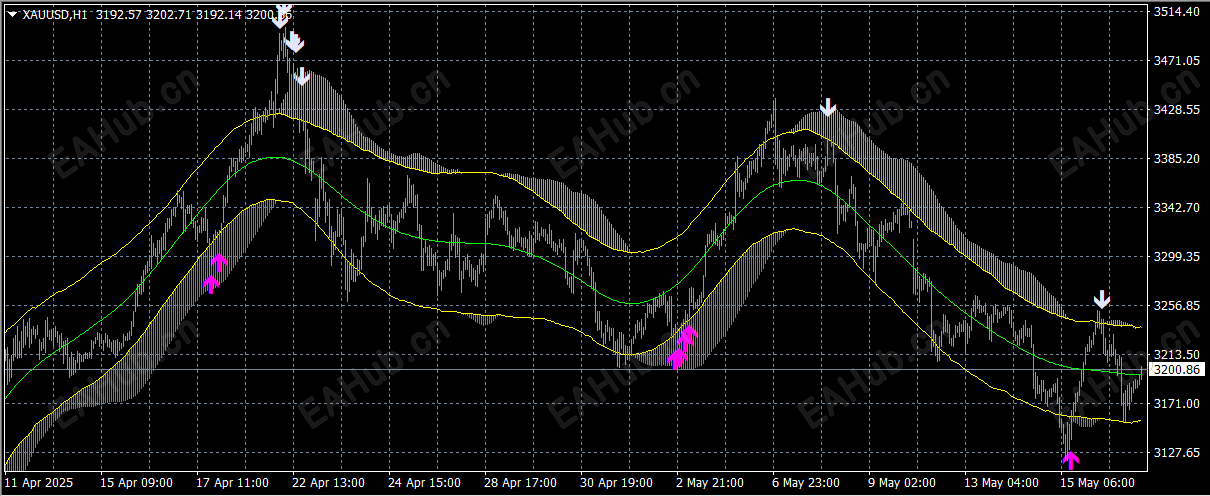Viewport: 1210px width, 496px height.
Task: Click the 11 Apr 2025 date label
Action: 38,483
